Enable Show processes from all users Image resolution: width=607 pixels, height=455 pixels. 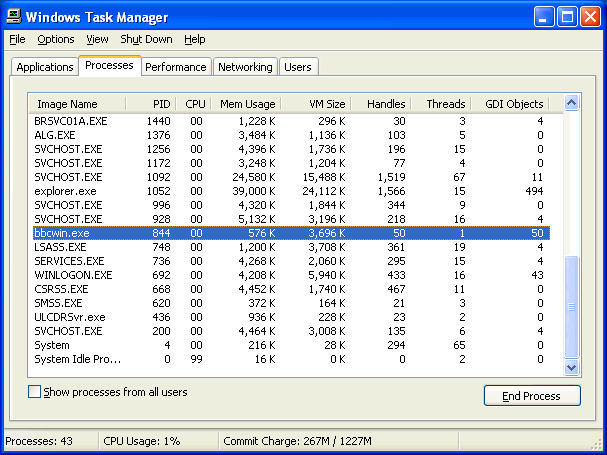35,393
